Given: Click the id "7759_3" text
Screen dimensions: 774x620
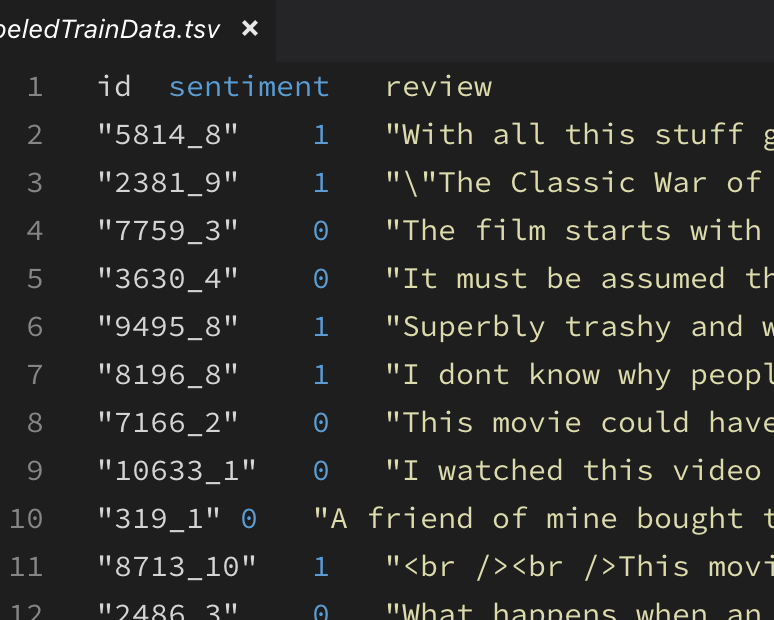Looking at the screenshot, I should 168,231.
